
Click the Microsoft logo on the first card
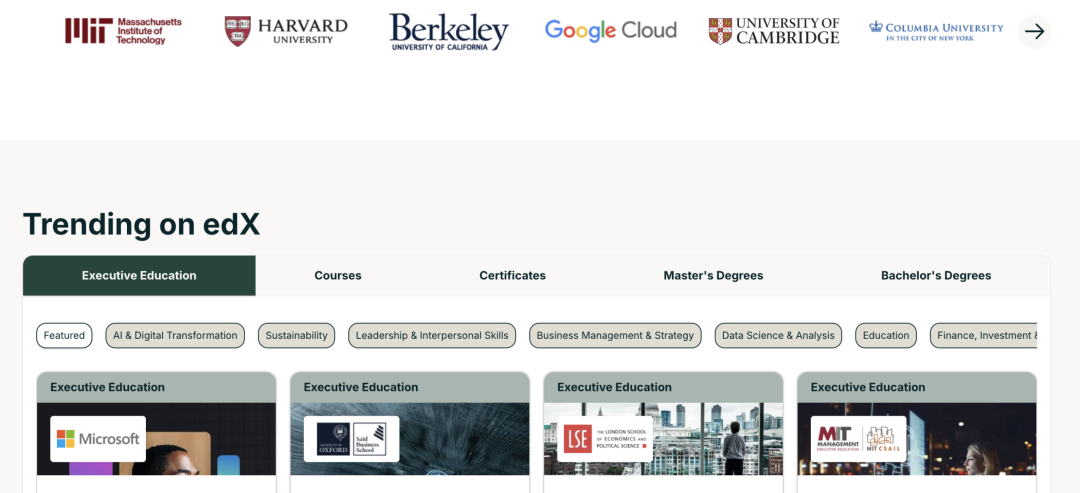(x=98, y=439)
